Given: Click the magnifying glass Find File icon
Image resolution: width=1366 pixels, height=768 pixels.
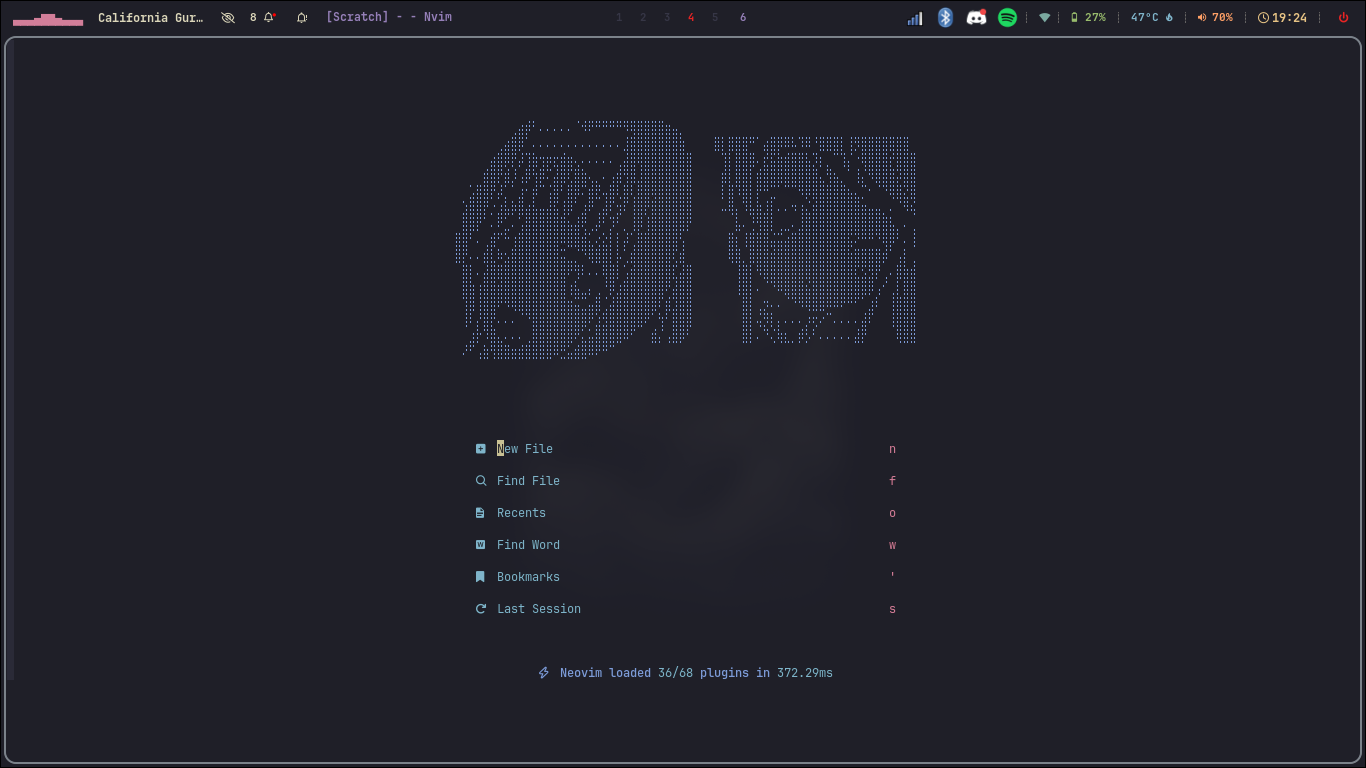Looking at the screenshot, I should (x=481, y=480).
